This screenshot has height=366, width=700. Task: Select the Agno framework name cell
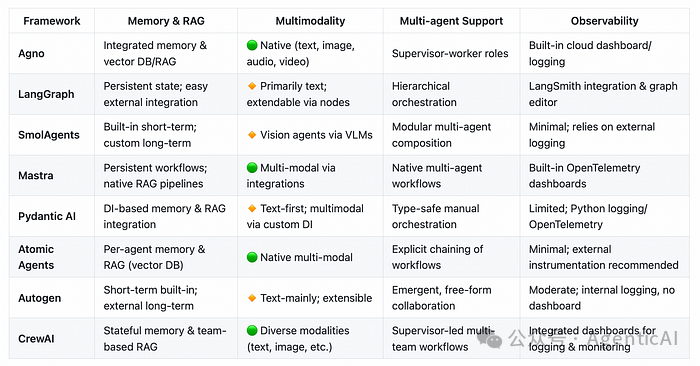52,54
